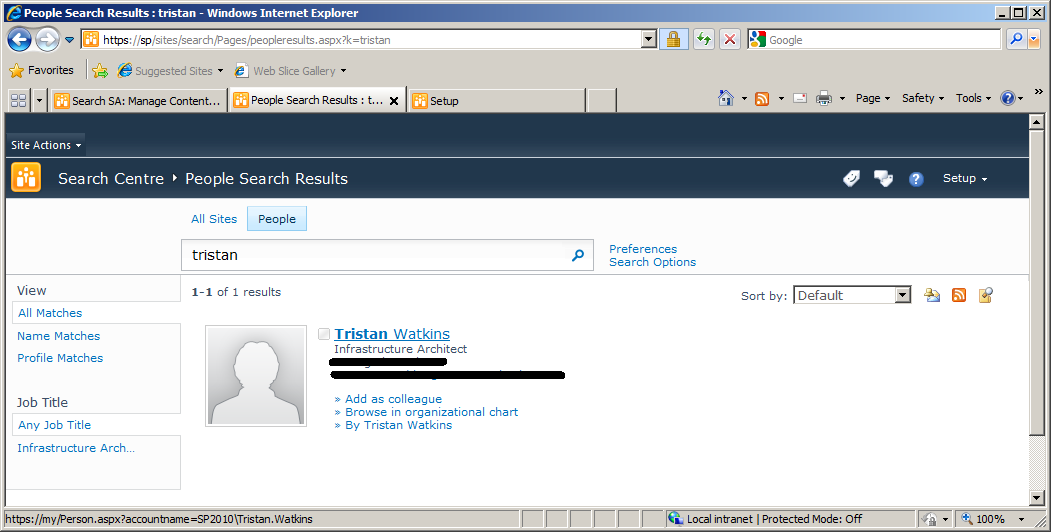Click the Refresh icon next to the address bar
Screen dimensions: 1051x532
click(x=704, y=40)
